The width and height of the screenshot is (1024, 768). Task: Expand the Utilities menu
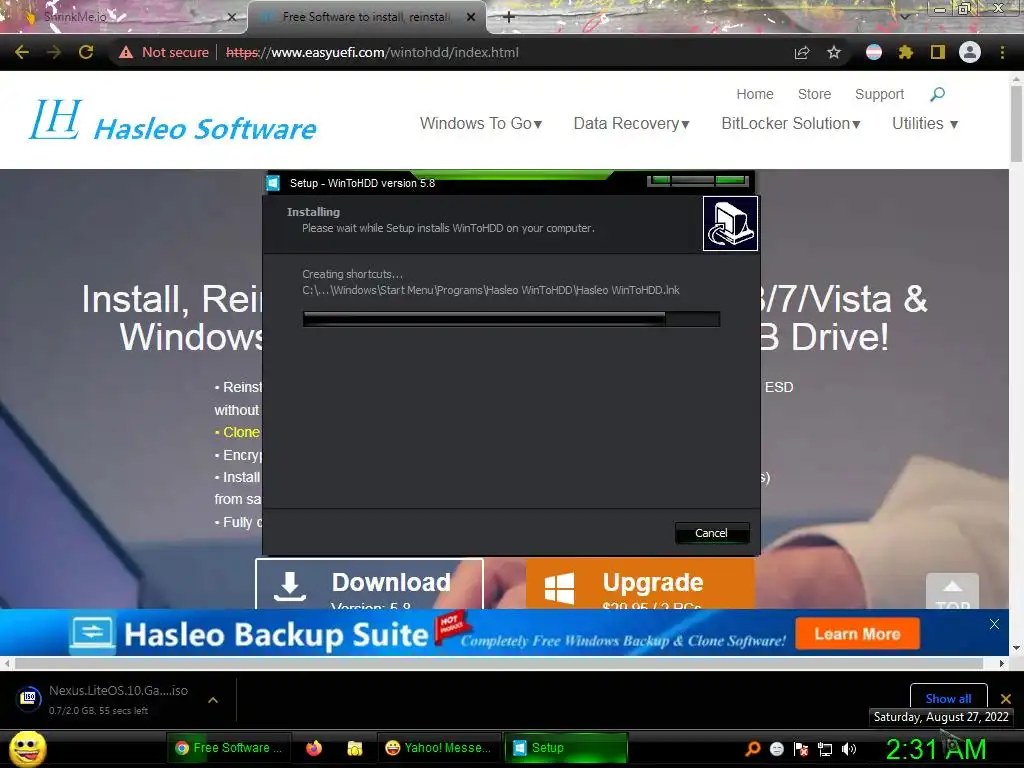[925, 123]
